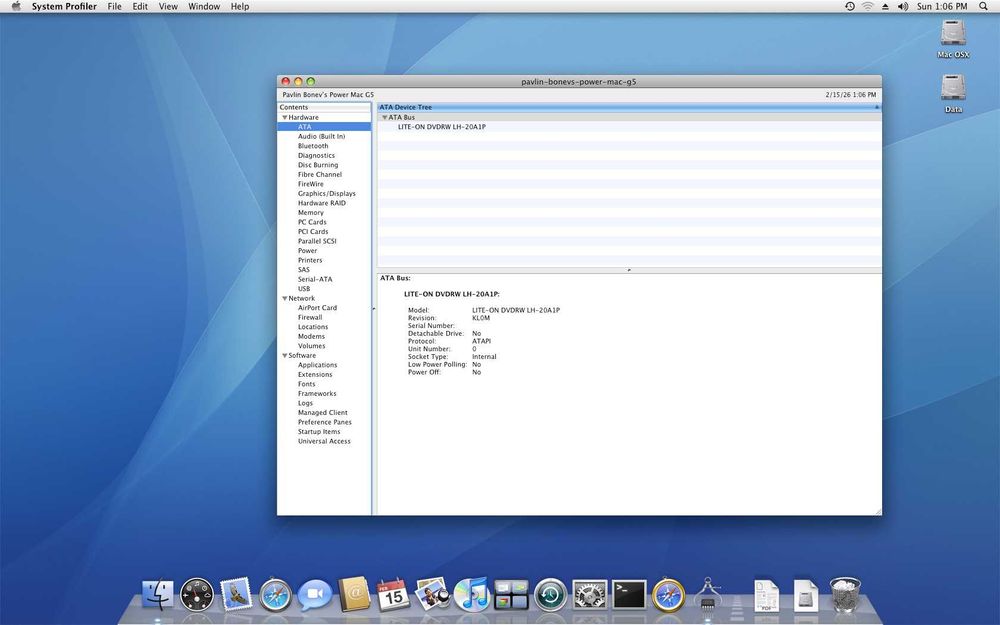Select Memory in Hardware list
Viewport: 1000px width, 625px height.
pyautogui.click(x=311, y=213)
